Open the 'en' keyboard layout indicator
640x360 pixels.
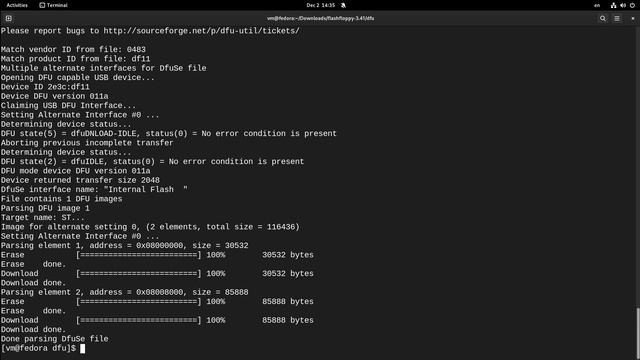point(597,5)
